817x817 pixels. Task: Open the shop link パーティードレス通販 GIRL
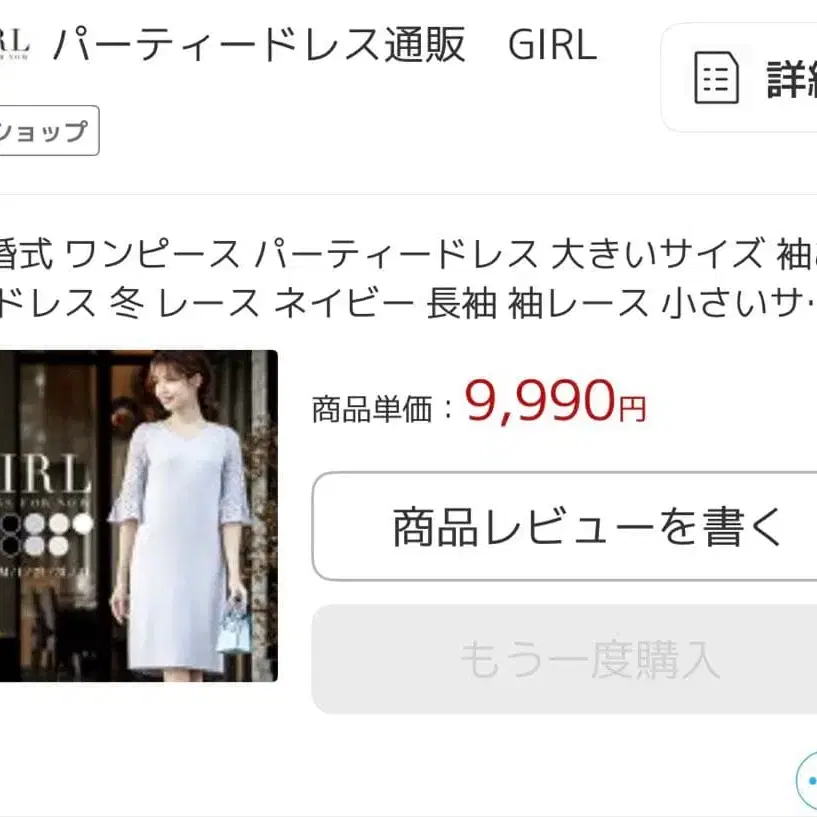(325, 45)
